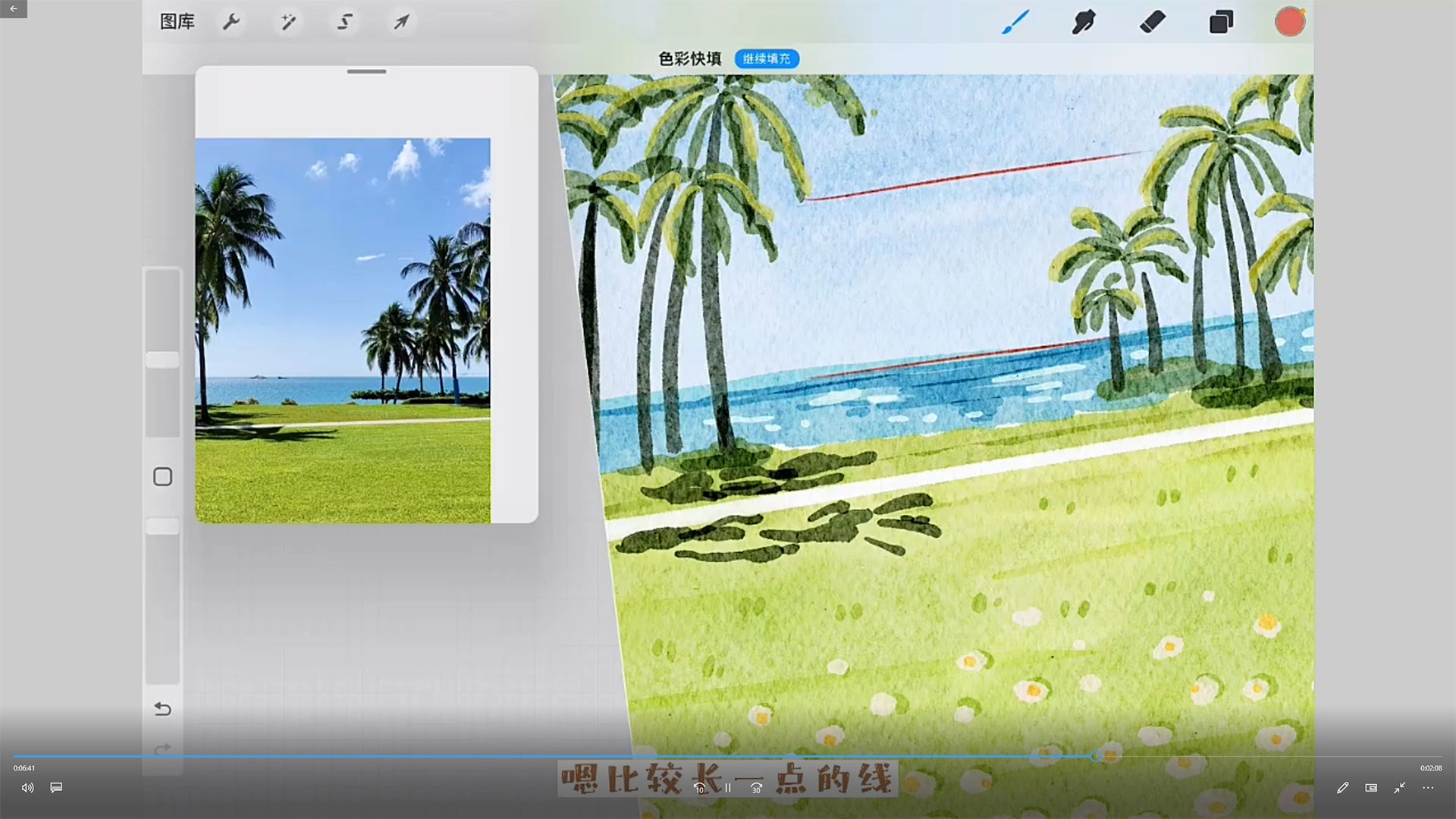Toggle the video volume speaker icon
Screen dimensions: 1456x819
tap(28, 788)
